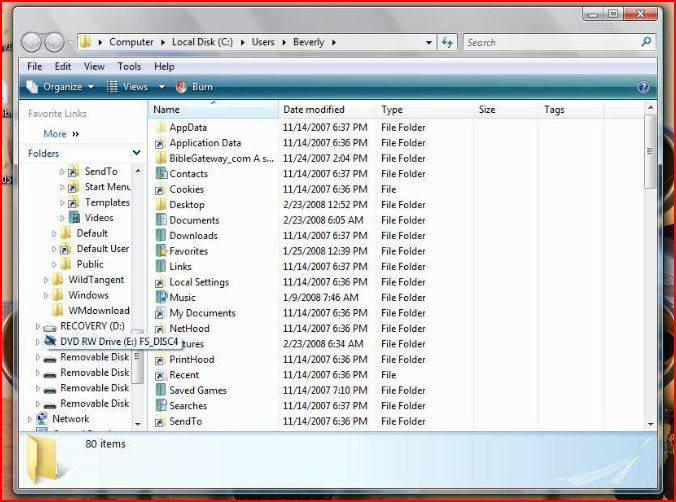Viewport: 676px width, 502px height.
Task: Click the Forward navigation arrow button
Action: point(54,42)
